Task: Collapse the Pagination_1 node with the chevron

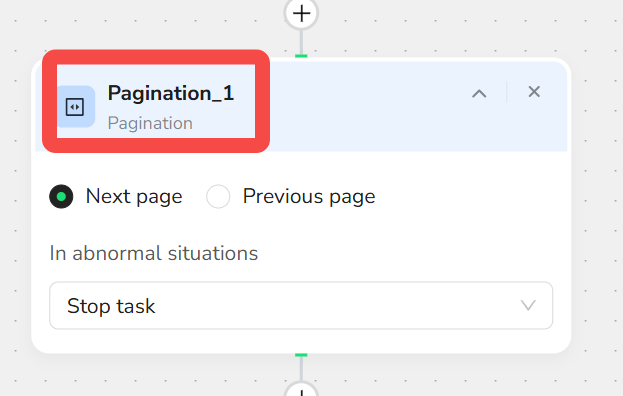Action: pos(479,94)
